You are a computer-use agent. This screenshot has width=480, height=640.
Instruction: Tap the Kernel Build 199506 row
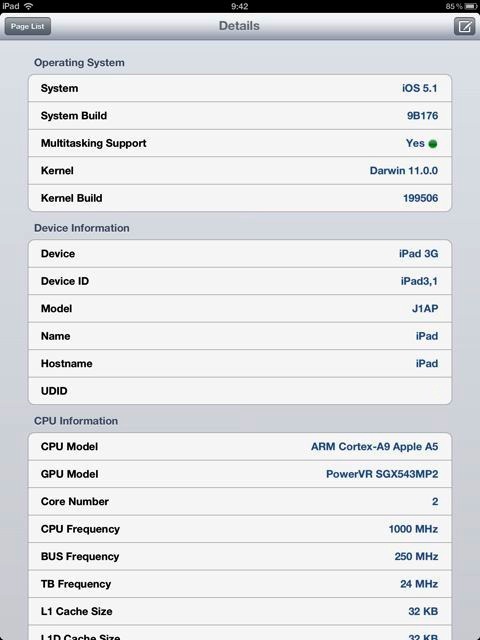click(240, 198)
